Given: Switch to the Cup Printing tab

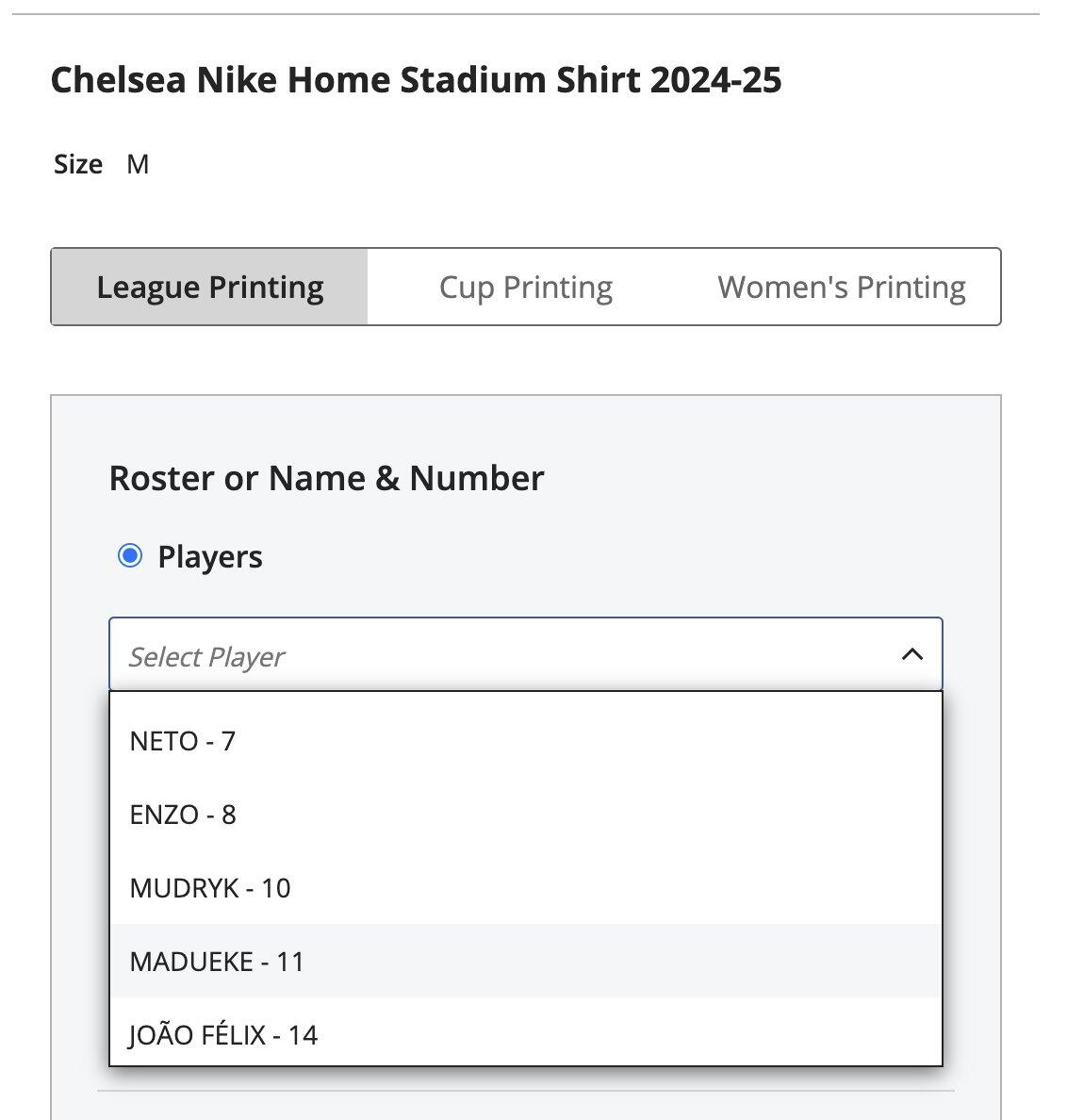Looking at the screenshot, I should [526, 288].
